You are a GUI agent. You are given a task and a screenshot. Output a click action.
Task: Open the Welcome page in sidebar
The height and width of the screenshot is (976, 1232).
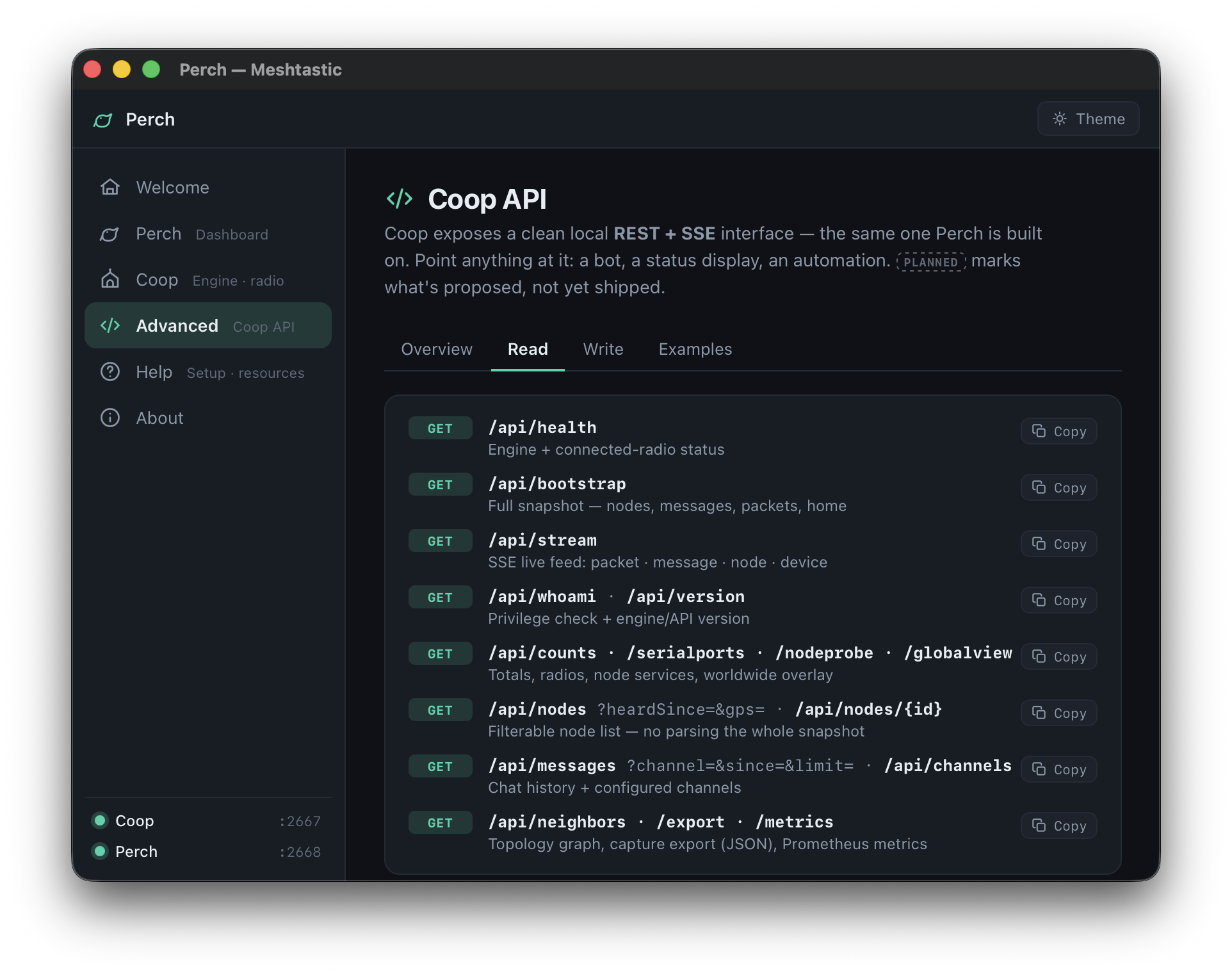[x=208, y=187]
